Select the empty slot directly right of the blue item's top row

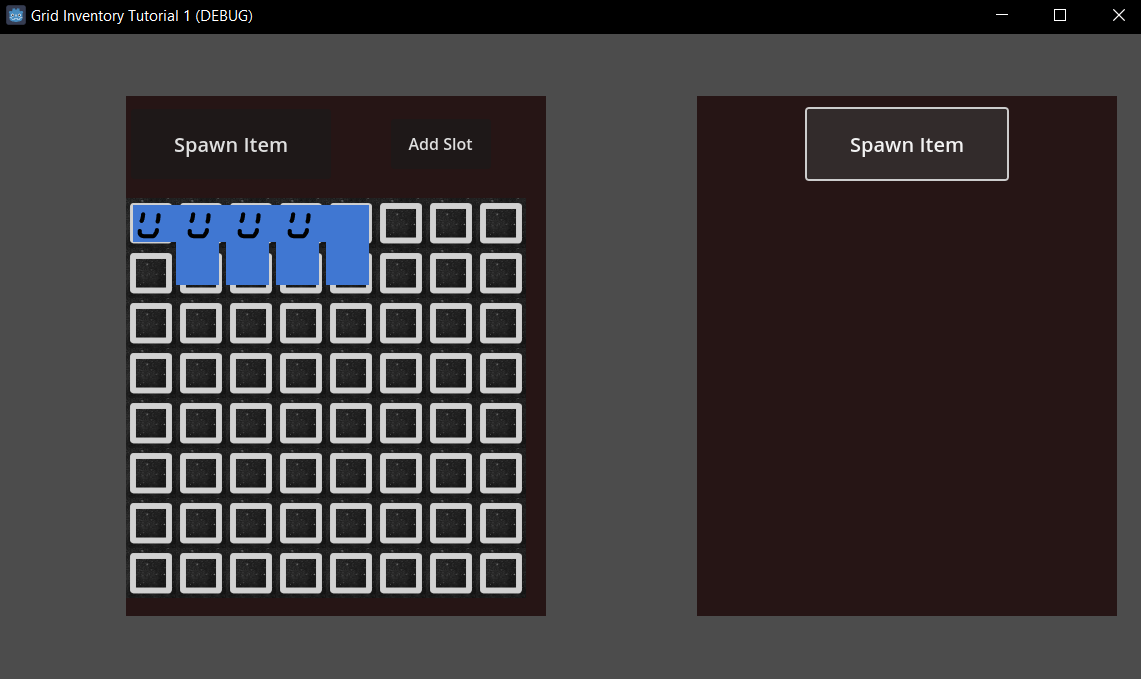click(400, 223)
